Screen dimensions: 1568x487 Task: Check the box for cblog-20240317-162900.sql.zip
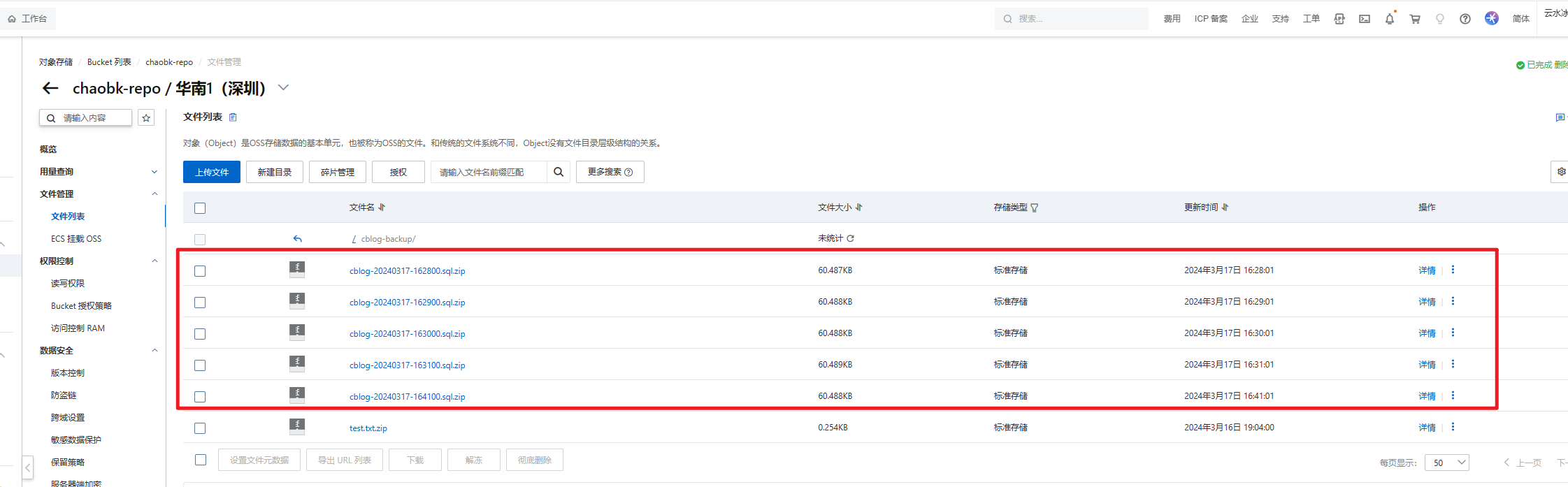click(200, 303)
